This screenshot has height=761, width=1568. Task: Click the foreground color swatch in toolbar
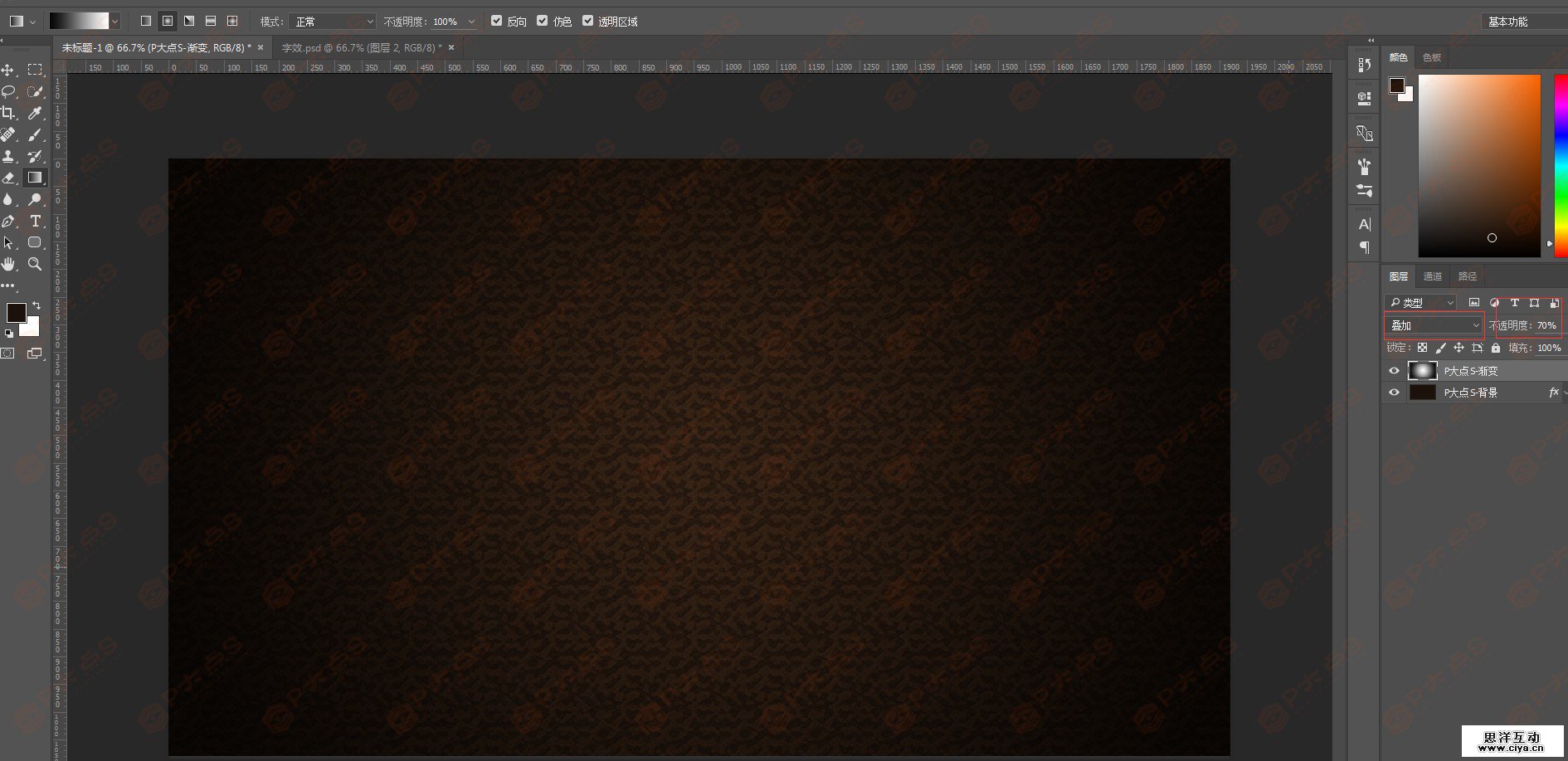click(16, 312)
